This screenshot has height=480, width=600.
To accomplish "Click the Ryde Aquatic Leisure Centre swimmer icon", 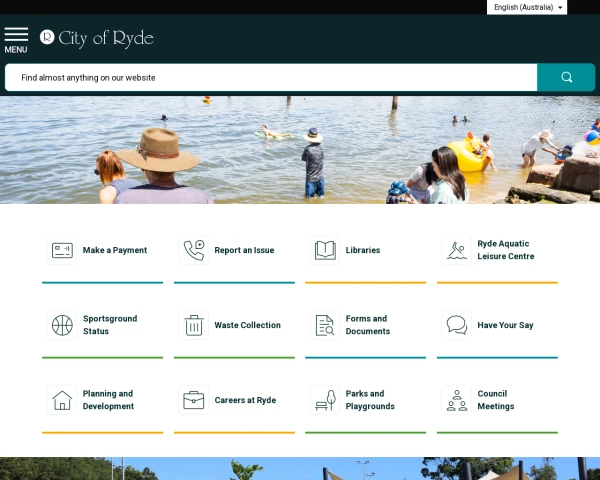I will 457,250.
